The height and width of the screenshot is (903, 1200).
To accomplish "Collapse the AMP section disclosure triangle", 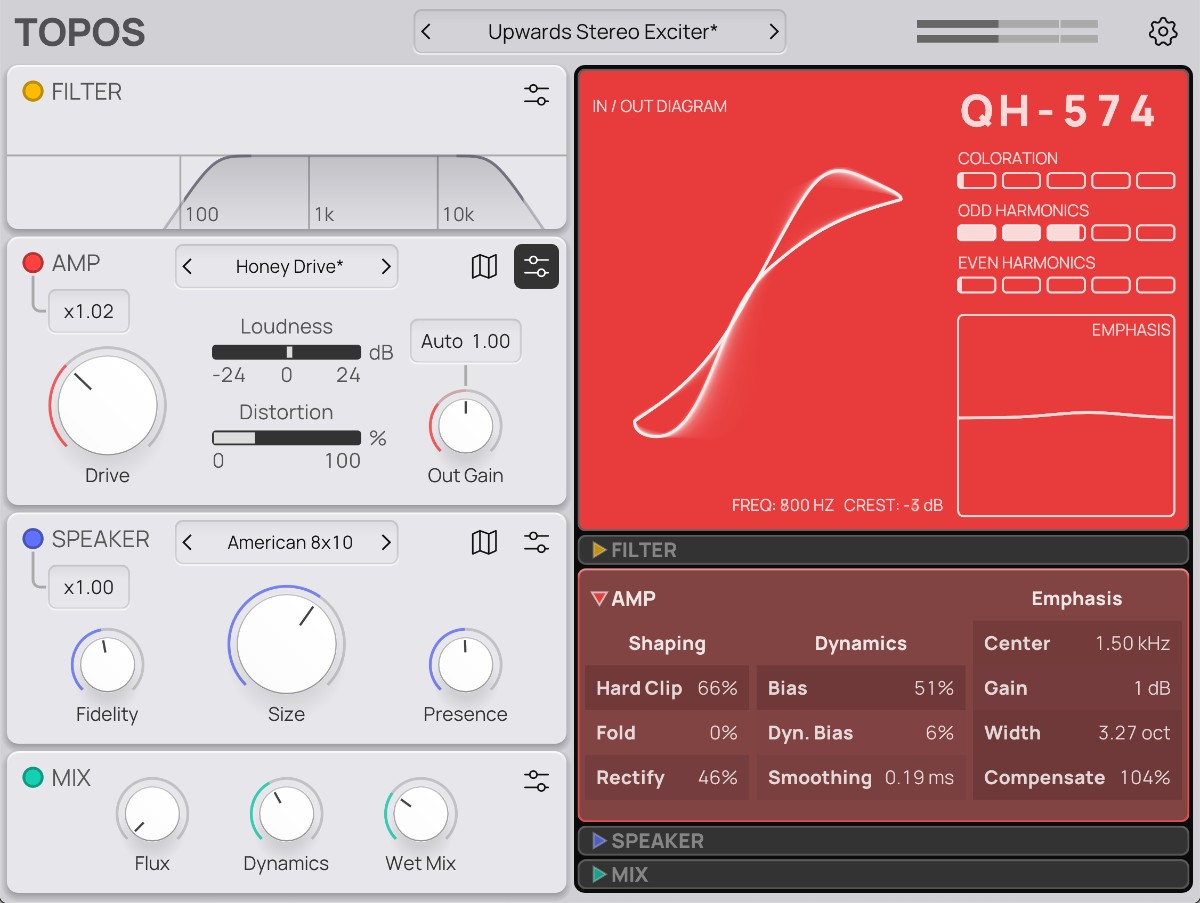I will pos(600,598).
